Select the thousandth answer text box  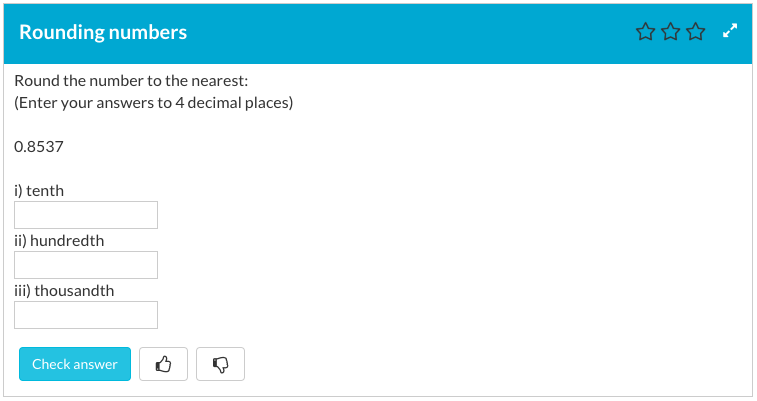86,315
